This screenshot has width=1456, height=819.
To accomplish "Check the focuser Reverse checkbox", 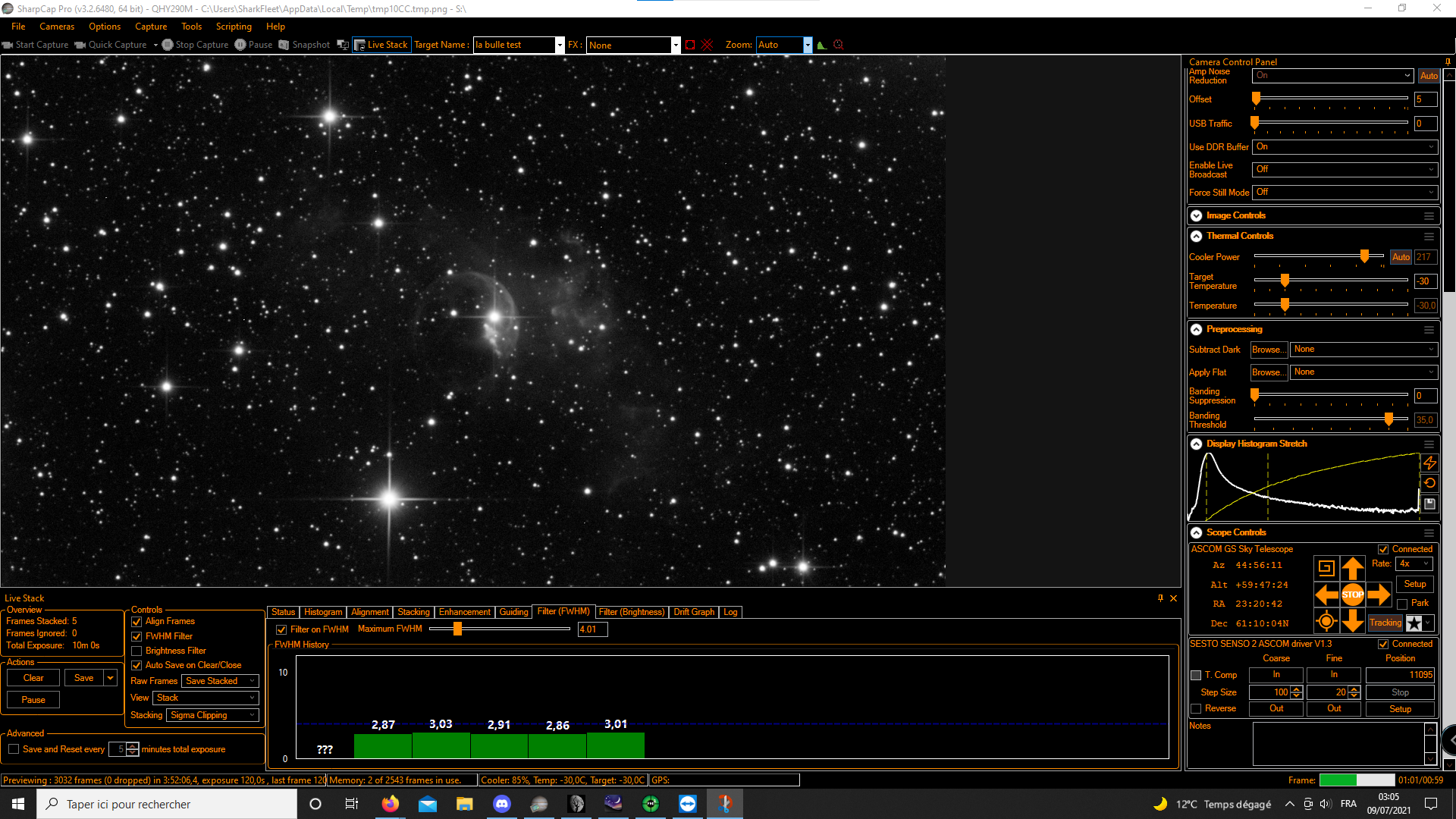I will (1196, 709).
